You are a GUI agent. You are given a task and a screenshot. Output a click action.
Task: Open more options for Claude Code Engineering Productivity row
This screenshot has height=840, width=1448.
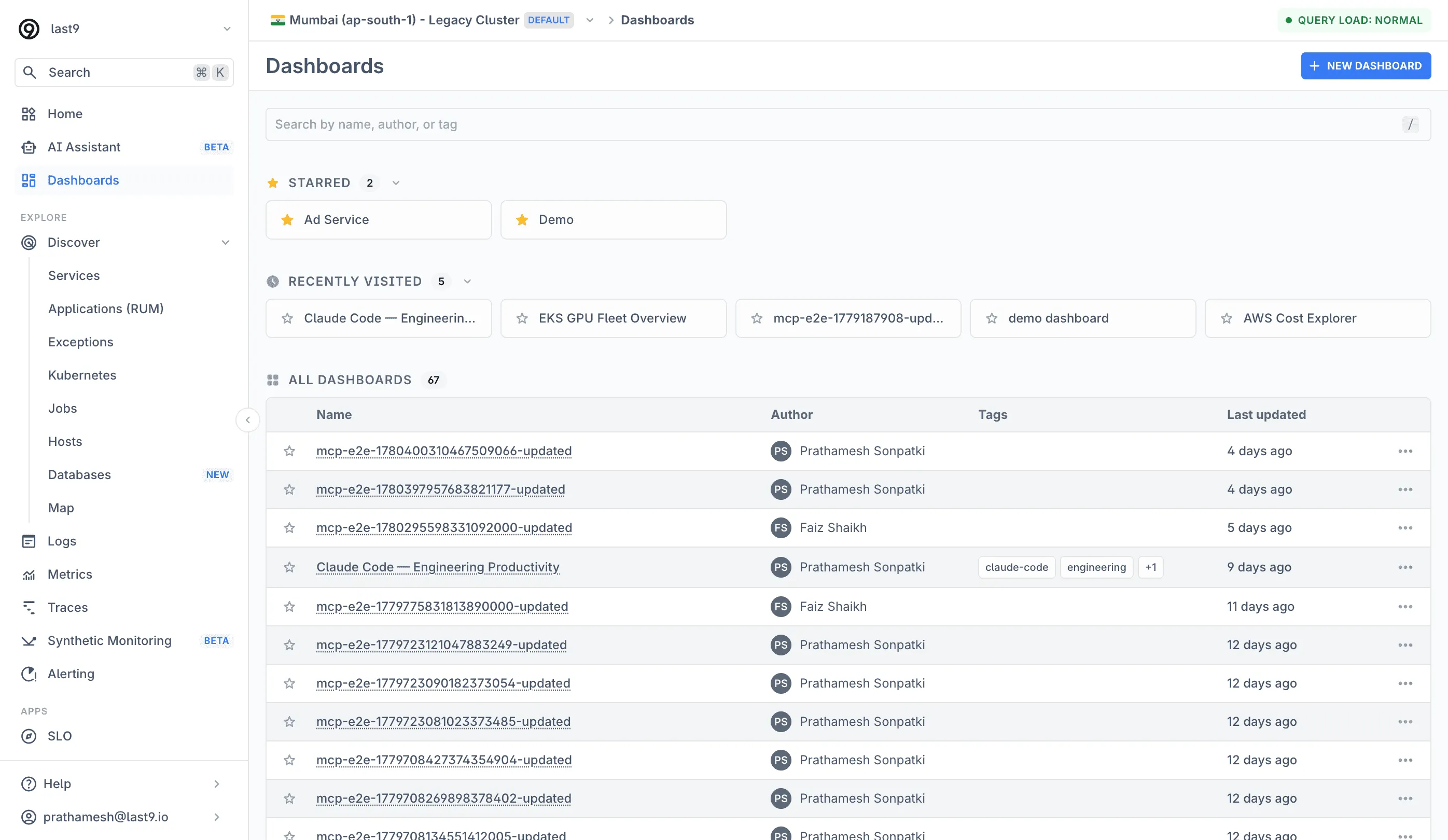tap(1405, 567)
